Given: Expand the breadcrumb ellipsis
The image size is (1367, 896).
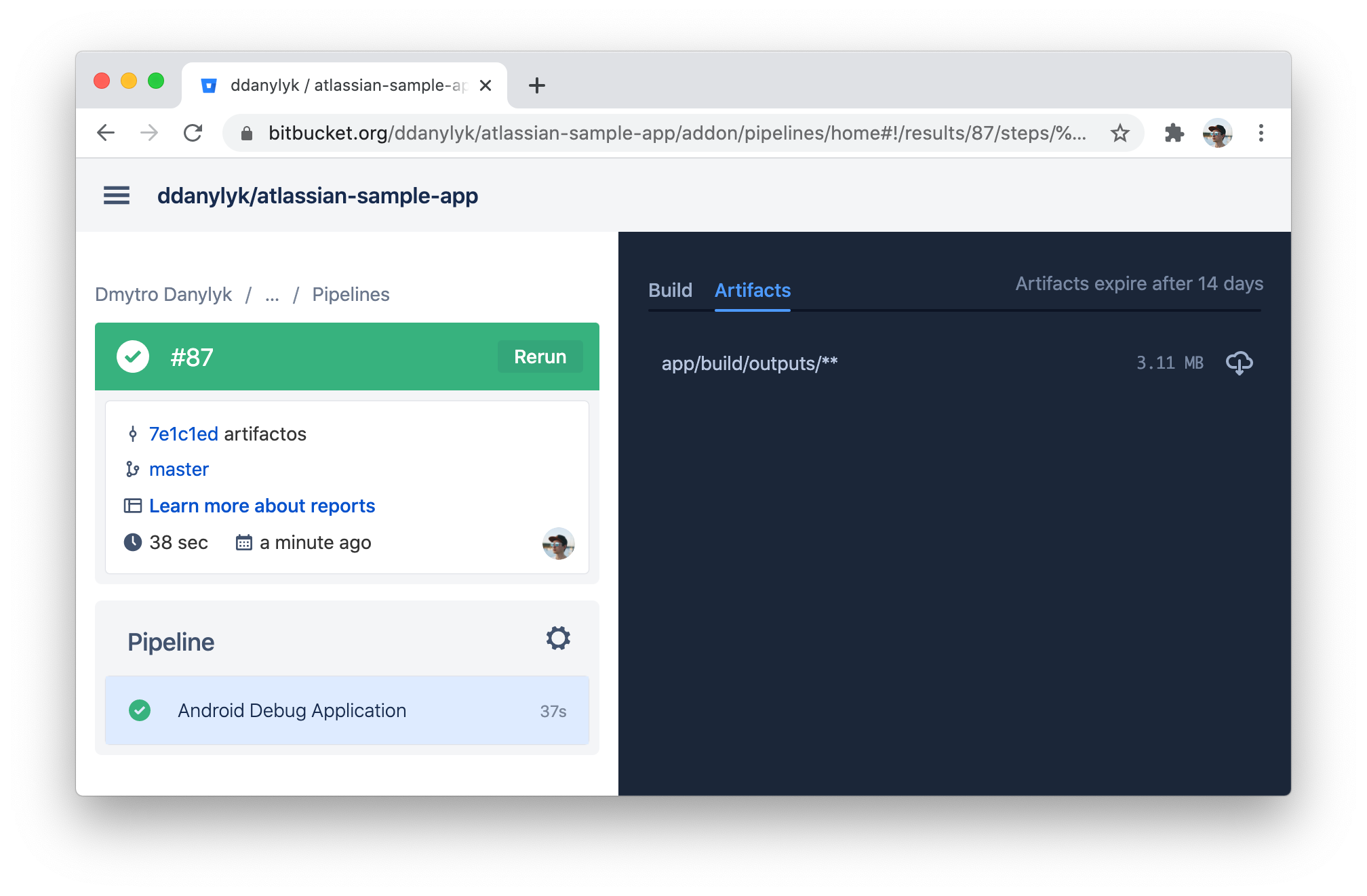Looking at the screenshot, I should coord(272,295).
